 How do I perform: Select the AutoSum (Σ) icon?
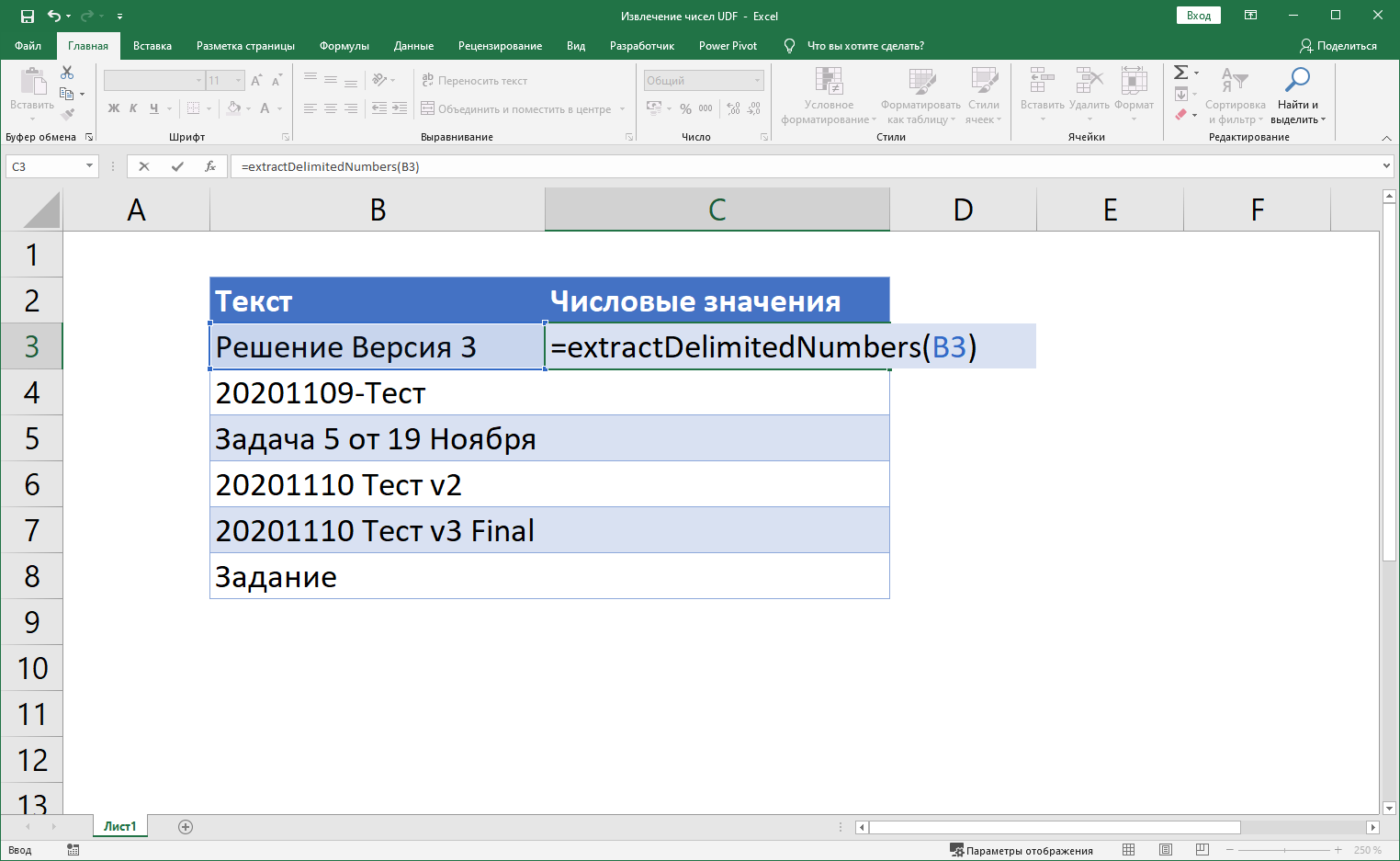coord(1182,73)
